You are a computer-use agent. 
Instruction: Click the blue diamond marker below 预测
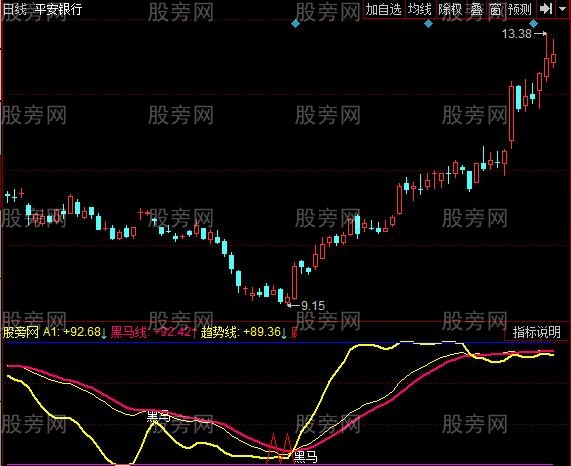(533, 24)
